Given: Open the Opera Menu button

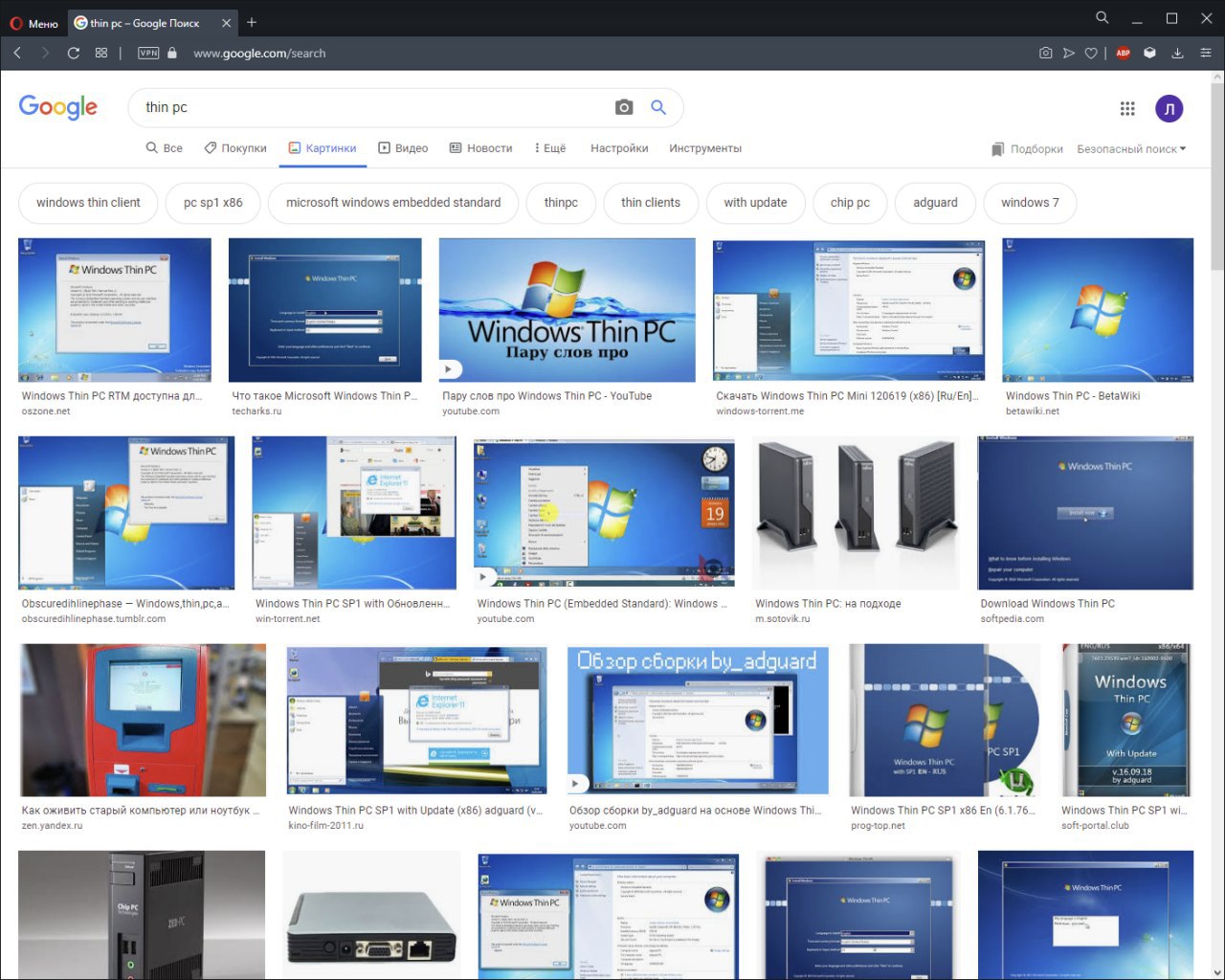Looking at the screenshot, I should pos(33,23).
